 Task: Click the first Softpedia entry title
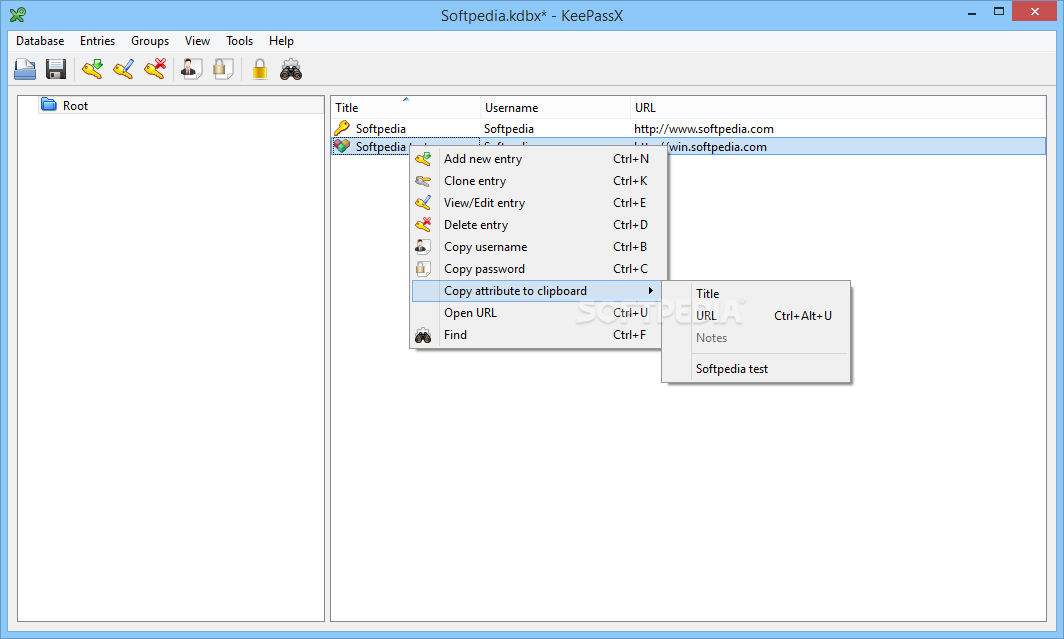[381, 128]
